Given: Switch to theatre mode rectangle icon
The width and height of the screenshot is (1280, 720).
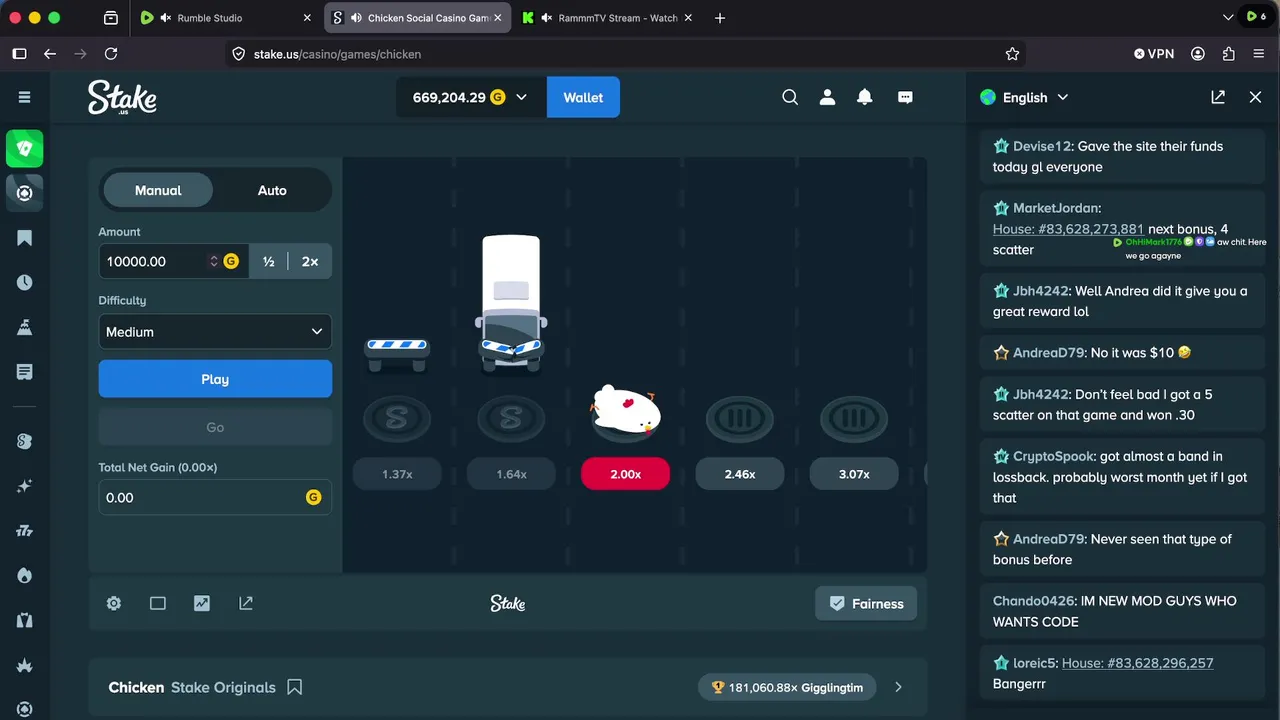Looking at the screenshot, I should tap(158, 603).
